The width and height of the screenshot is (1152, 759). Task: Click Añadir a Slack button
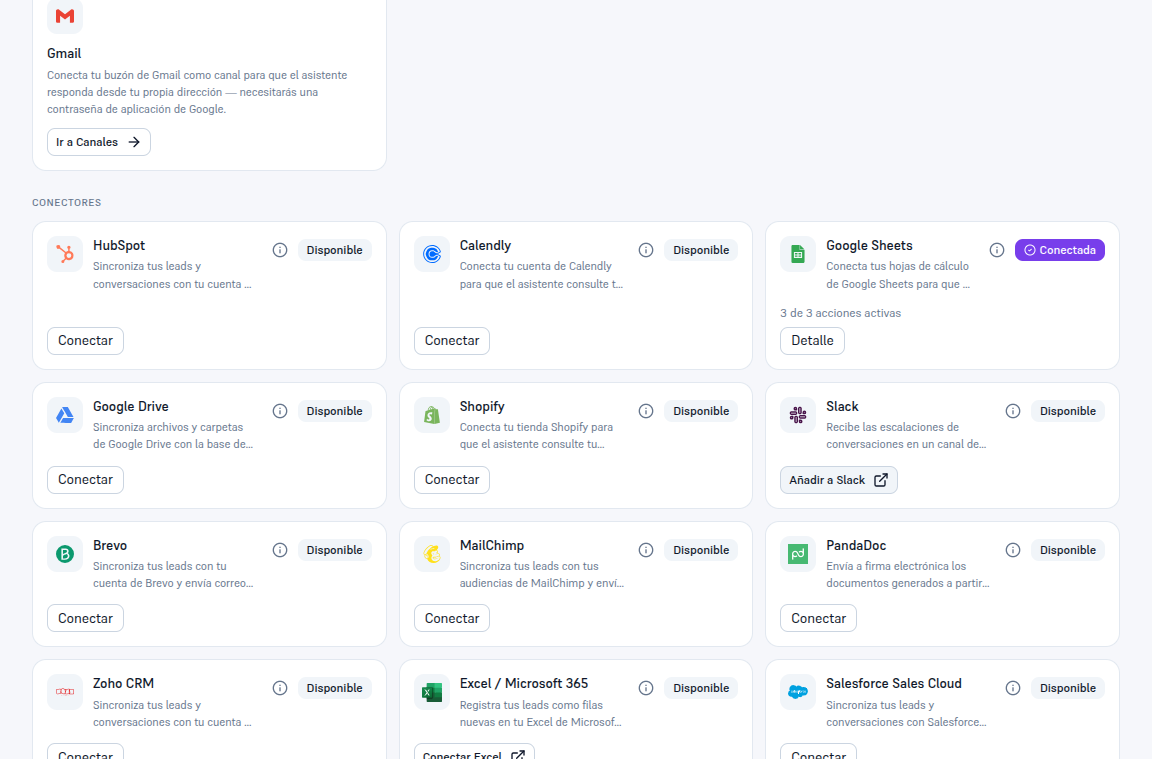pos(838,480)
